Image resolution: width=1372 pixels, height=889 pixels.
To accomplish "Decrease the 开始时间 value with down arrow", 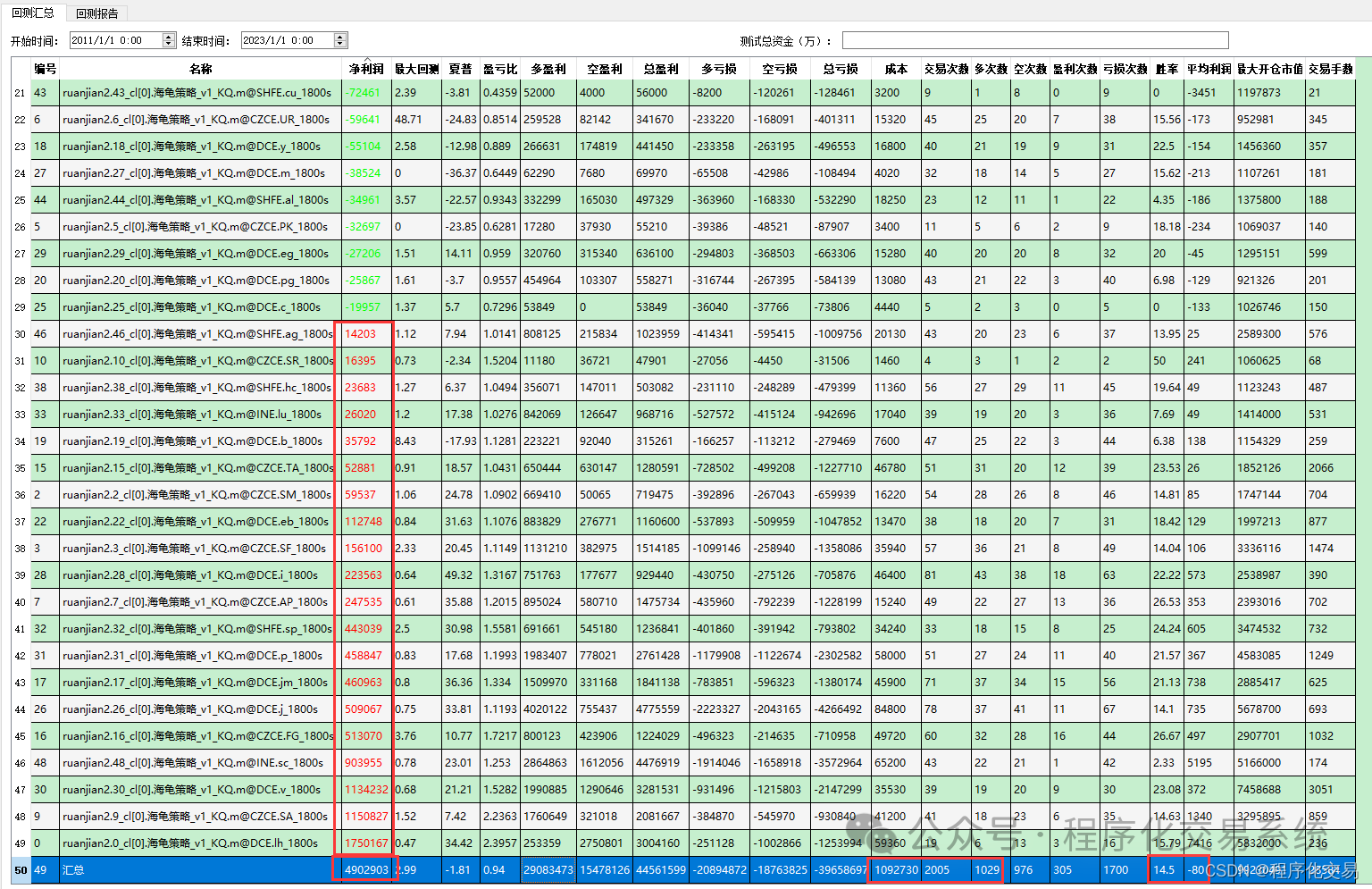I will [x=169, y=44].
